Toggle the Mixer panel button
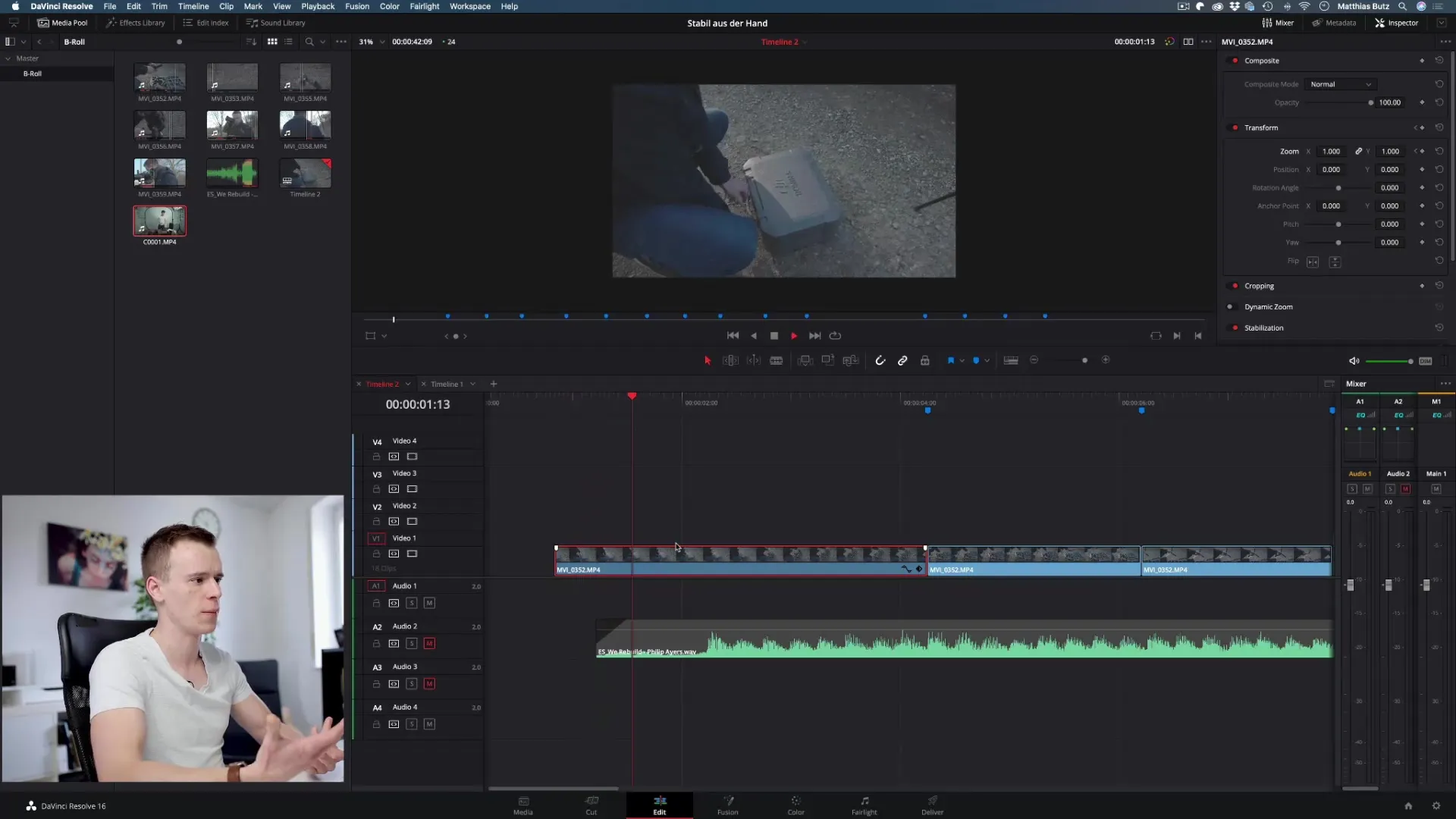 [x=1278, y=23]
